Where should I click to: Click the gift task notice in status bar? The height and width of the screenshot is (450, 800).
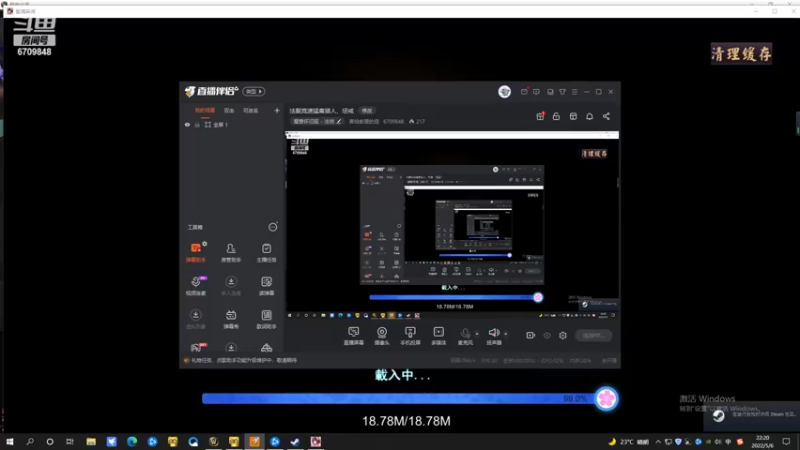coord(240,360)
